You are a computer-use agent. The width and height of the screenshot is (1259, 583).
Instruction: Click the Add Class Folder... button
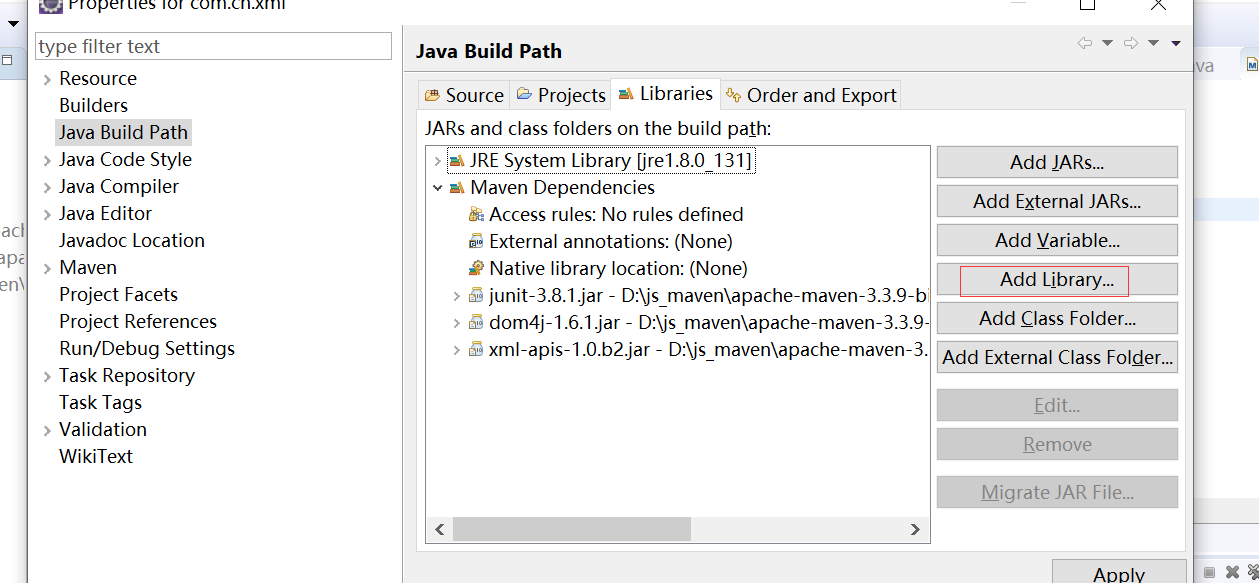[1057, 318]
